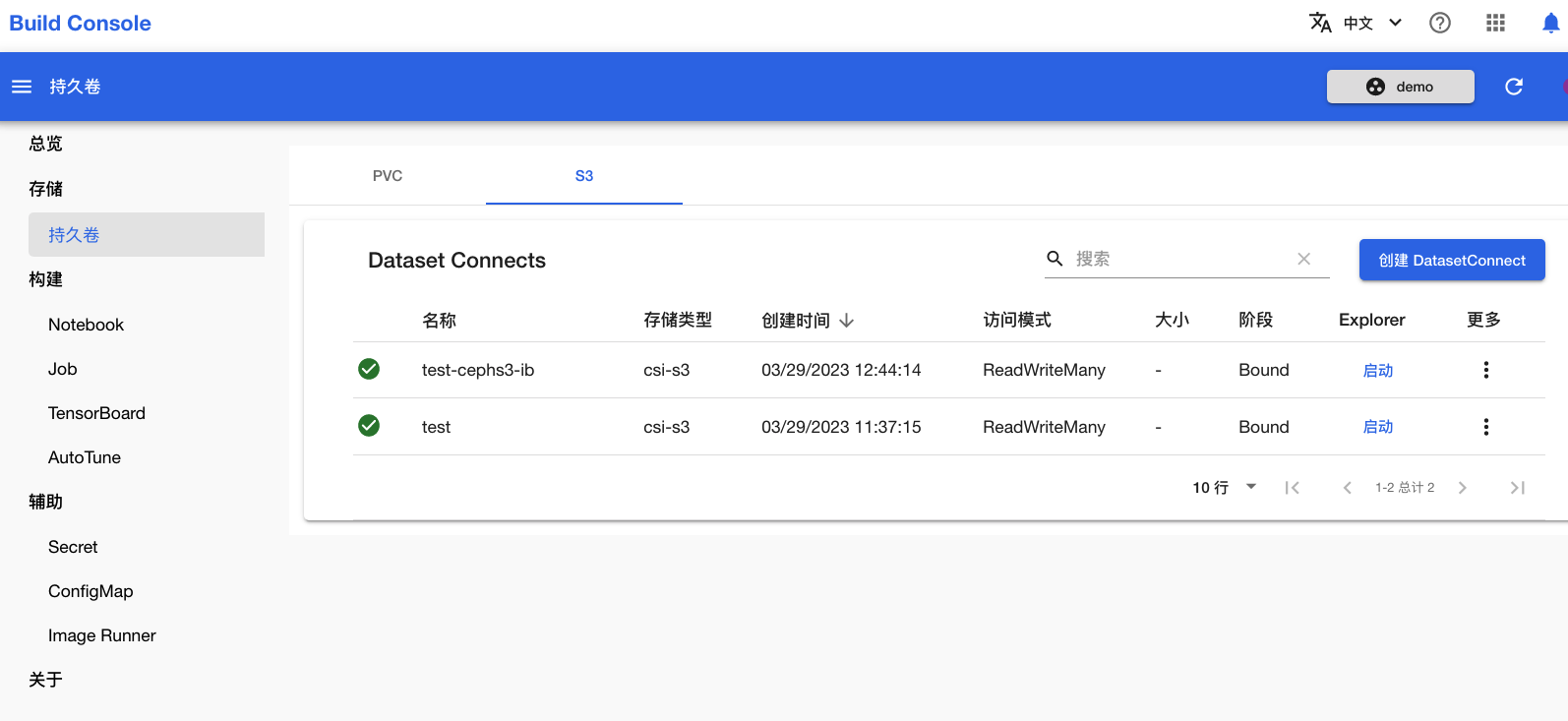The width and height of the screenshot is (1568, 721).
Task: Clear the search field with the X
Action: (x=1303, y=259)
